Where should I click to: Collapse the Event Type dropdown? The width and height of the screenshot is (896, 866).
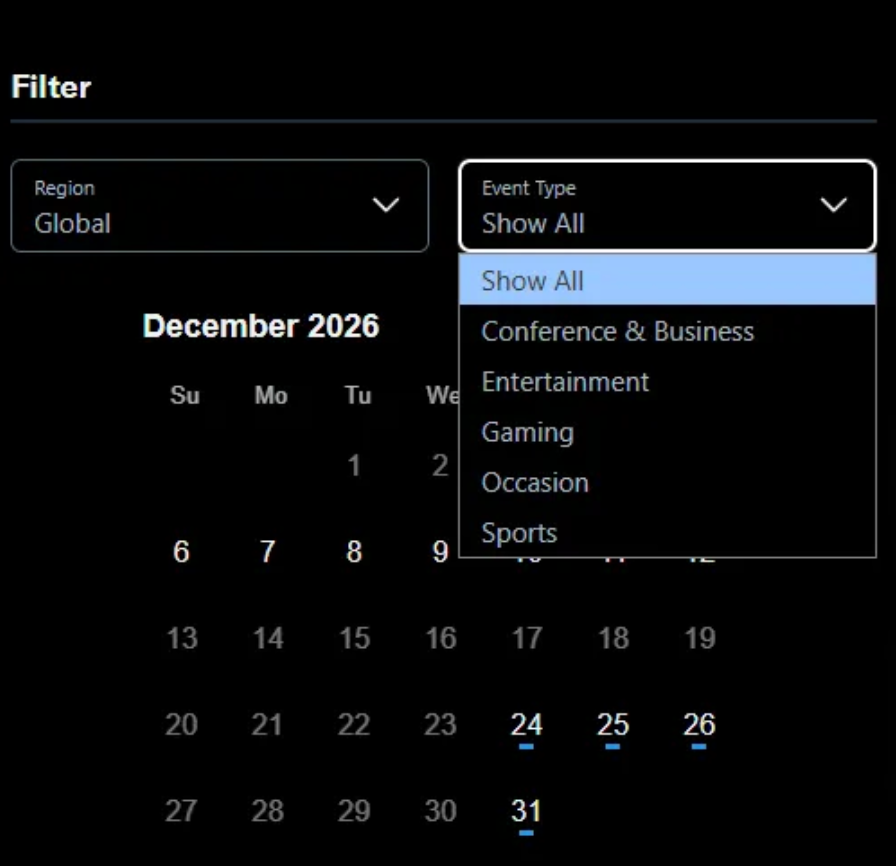coord(667,206)
